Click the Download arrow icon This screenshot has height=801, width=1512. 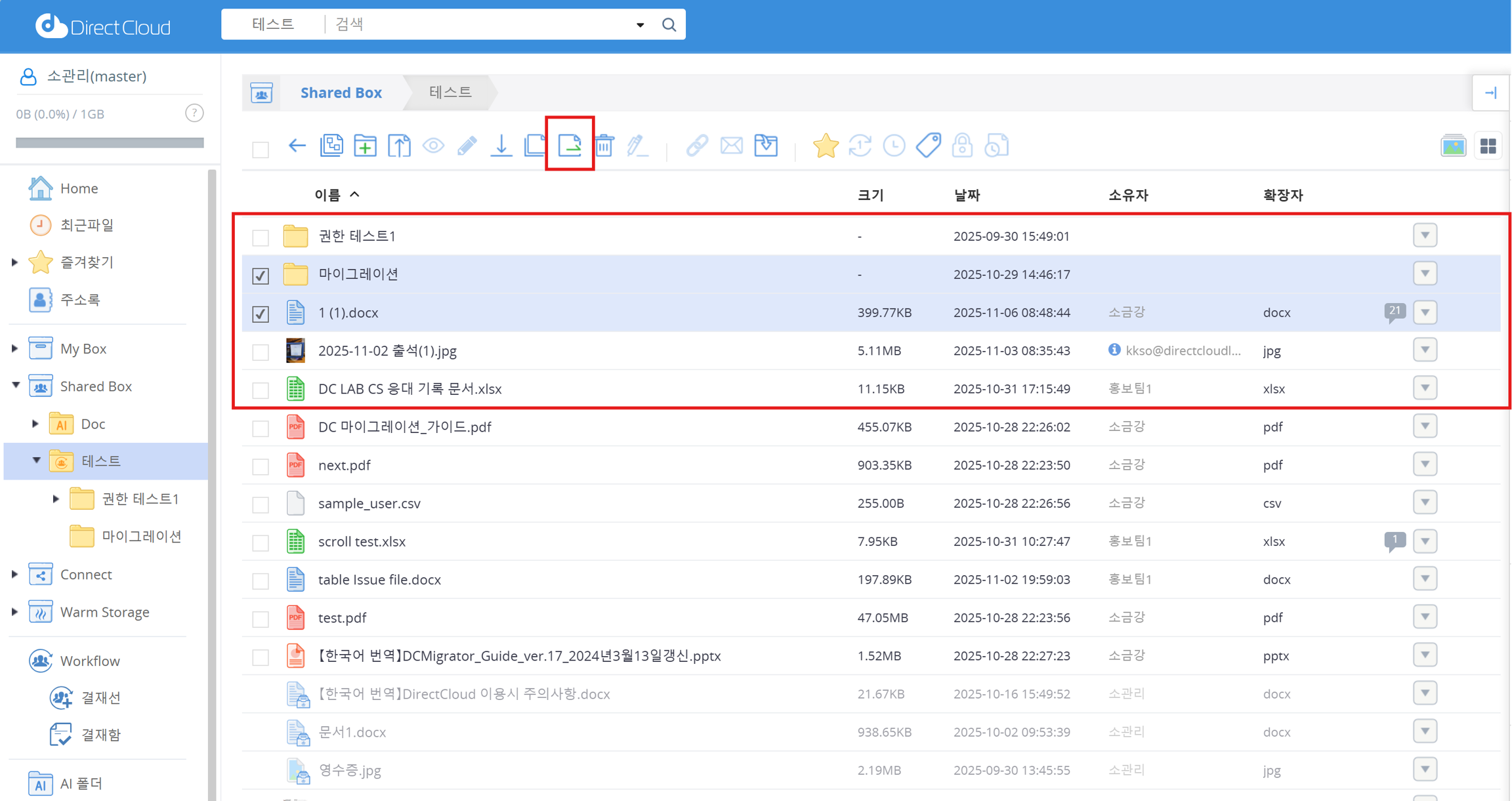(x=501, y=145)
